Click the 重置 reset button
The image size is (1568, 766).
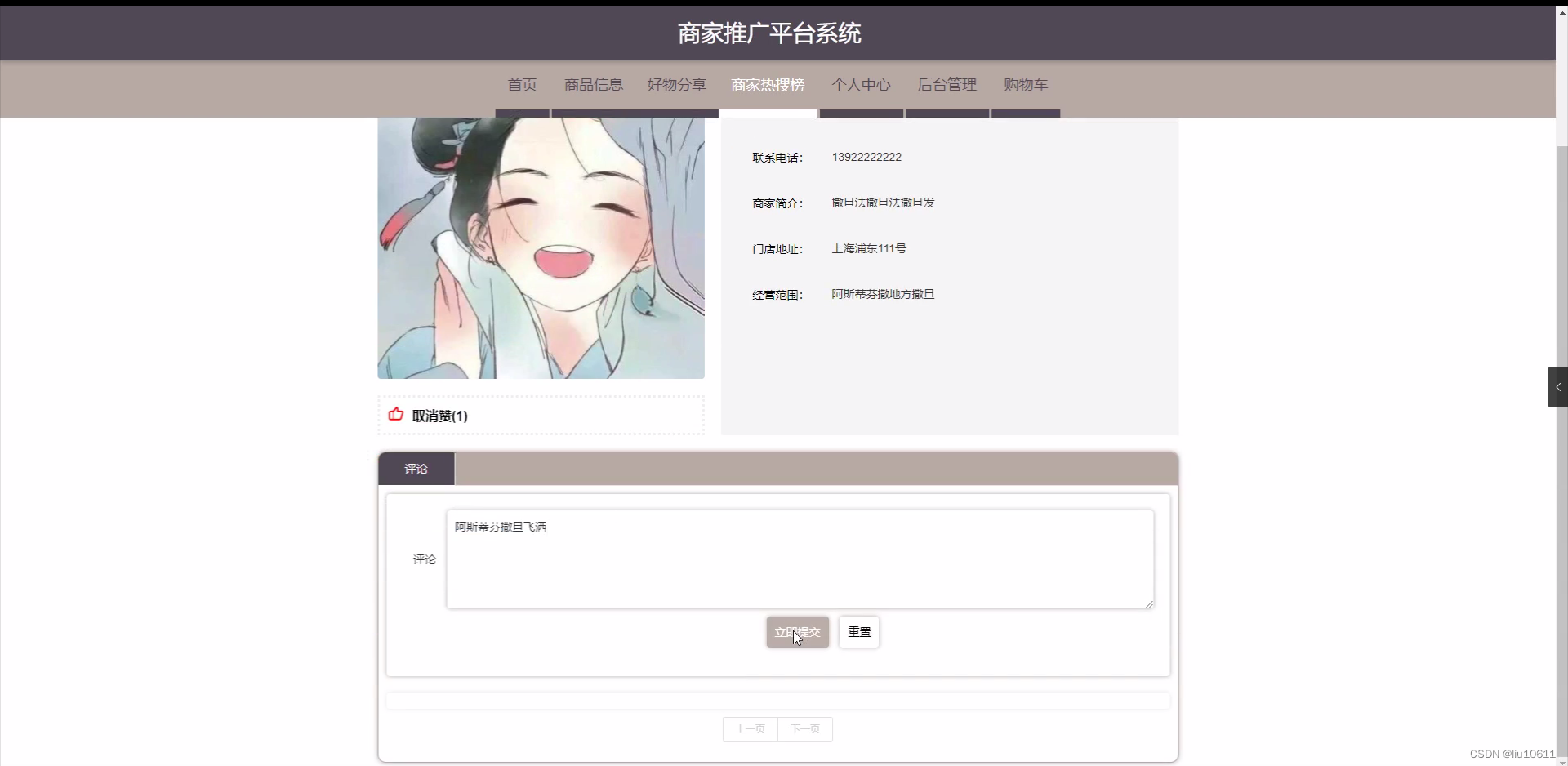859,632
